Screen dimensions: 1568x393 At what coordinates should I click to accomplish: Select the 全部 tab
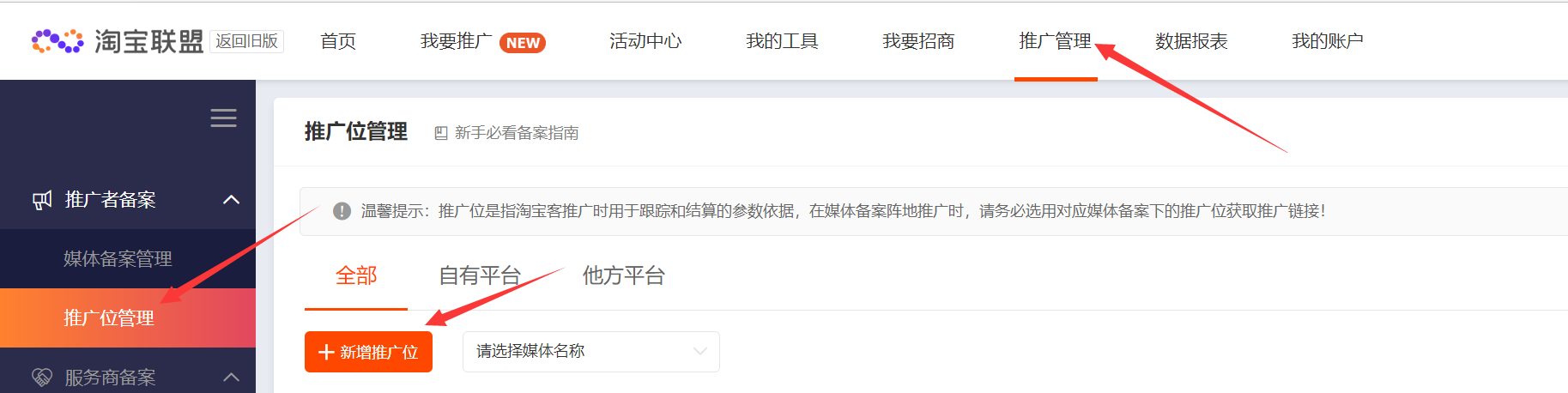[x=356, y=275]
